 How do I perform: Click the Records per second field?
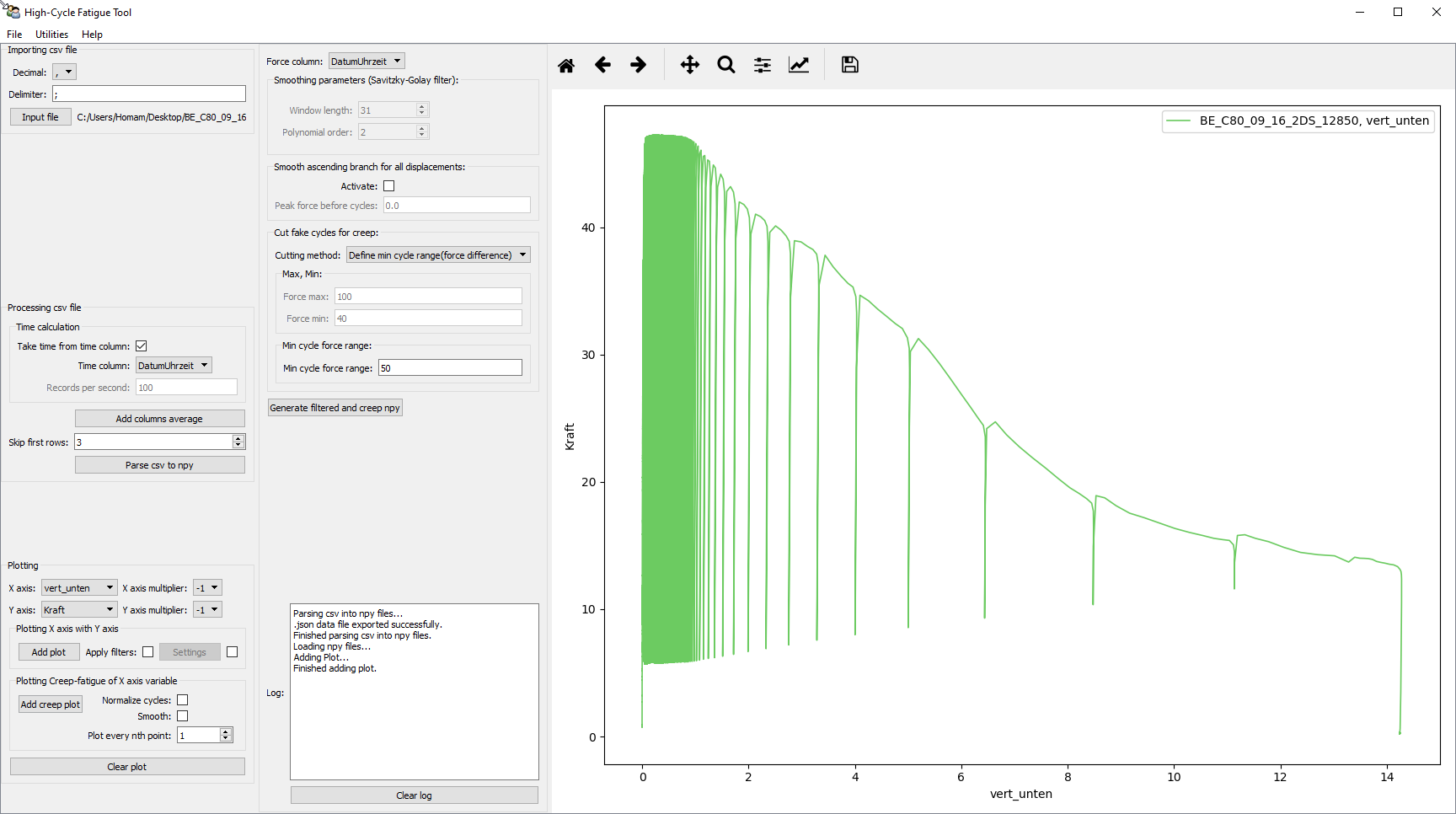click(x=186, y=388)
